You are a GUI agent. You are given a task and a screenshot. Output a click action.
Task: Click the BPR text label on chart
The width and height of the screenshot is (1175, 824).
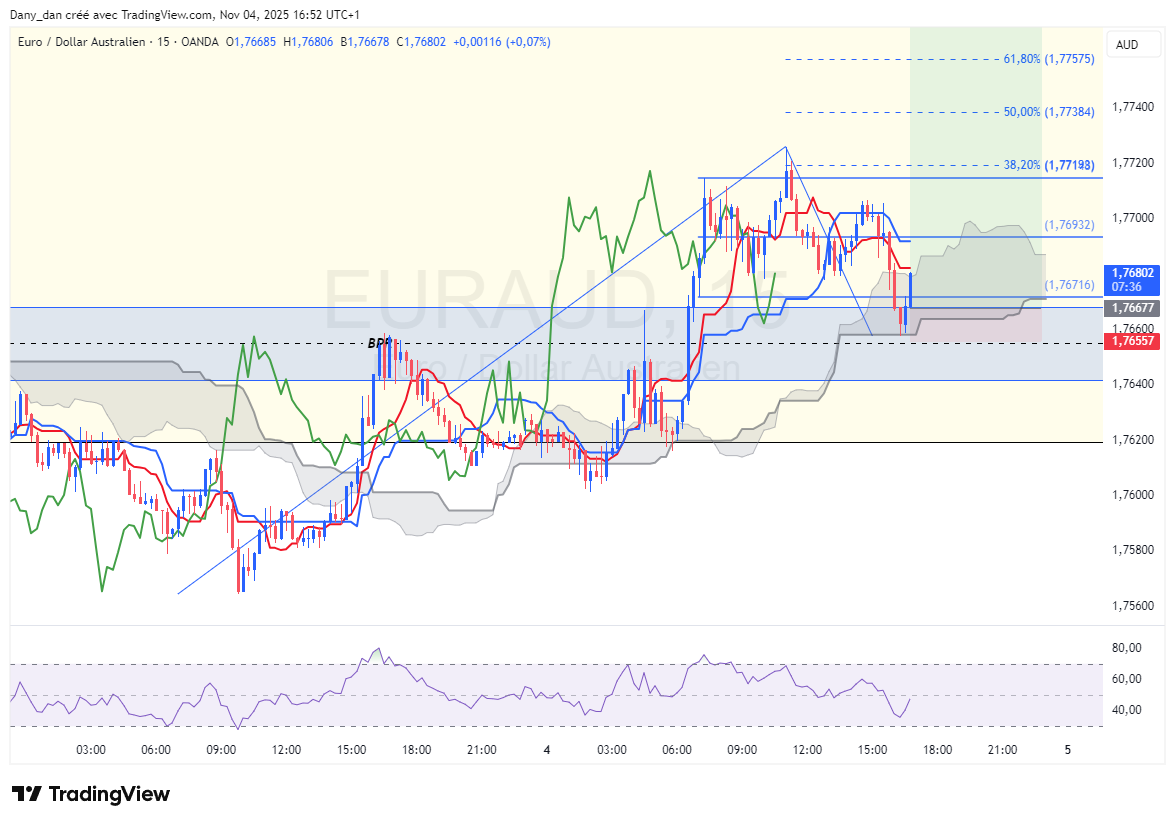click(379, 343)
